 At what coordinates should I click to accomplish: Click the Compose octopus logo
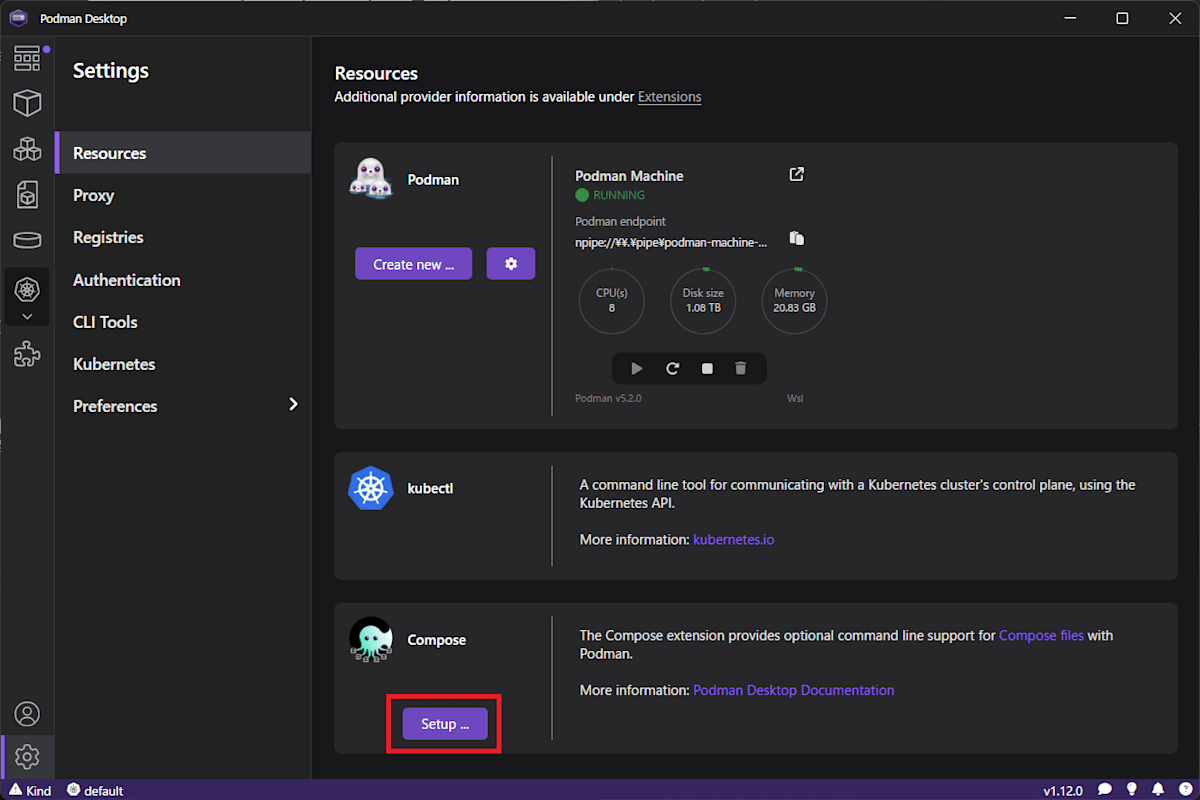point(371,640)
